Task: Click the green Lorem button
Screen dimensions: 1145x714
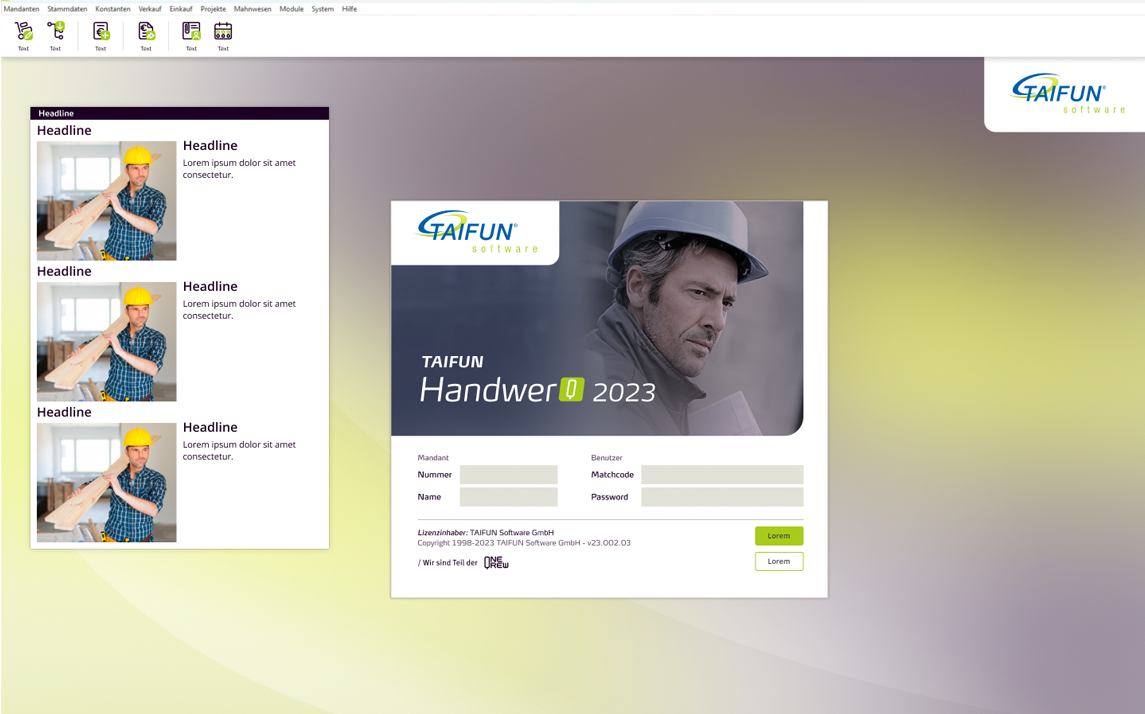Action: pyautogui.click(x=778, y=536)
